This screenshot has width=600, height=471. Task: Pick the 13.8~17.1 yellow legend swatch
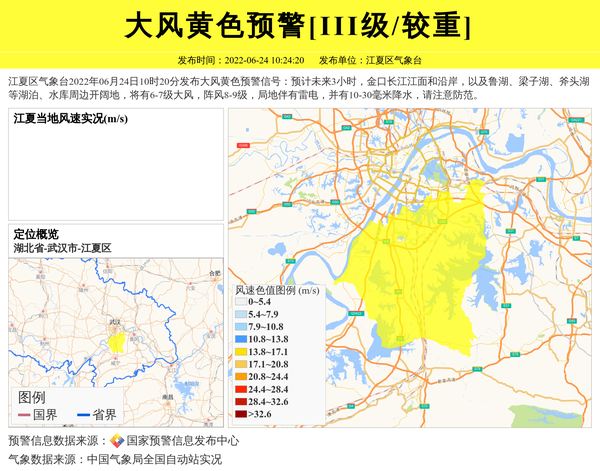240,352
